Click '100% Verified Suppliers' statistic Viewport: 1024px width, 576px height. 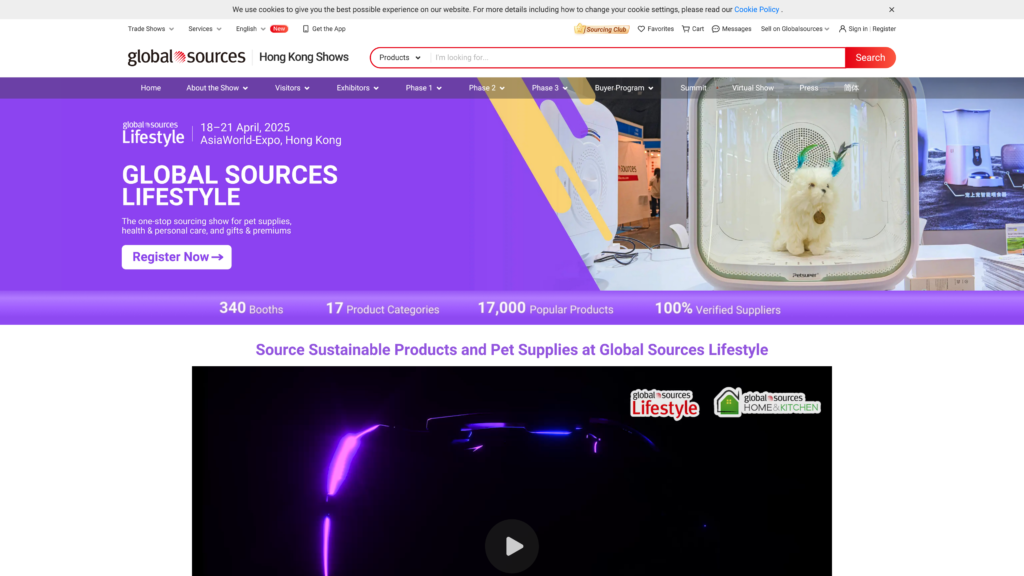point(717,308)
